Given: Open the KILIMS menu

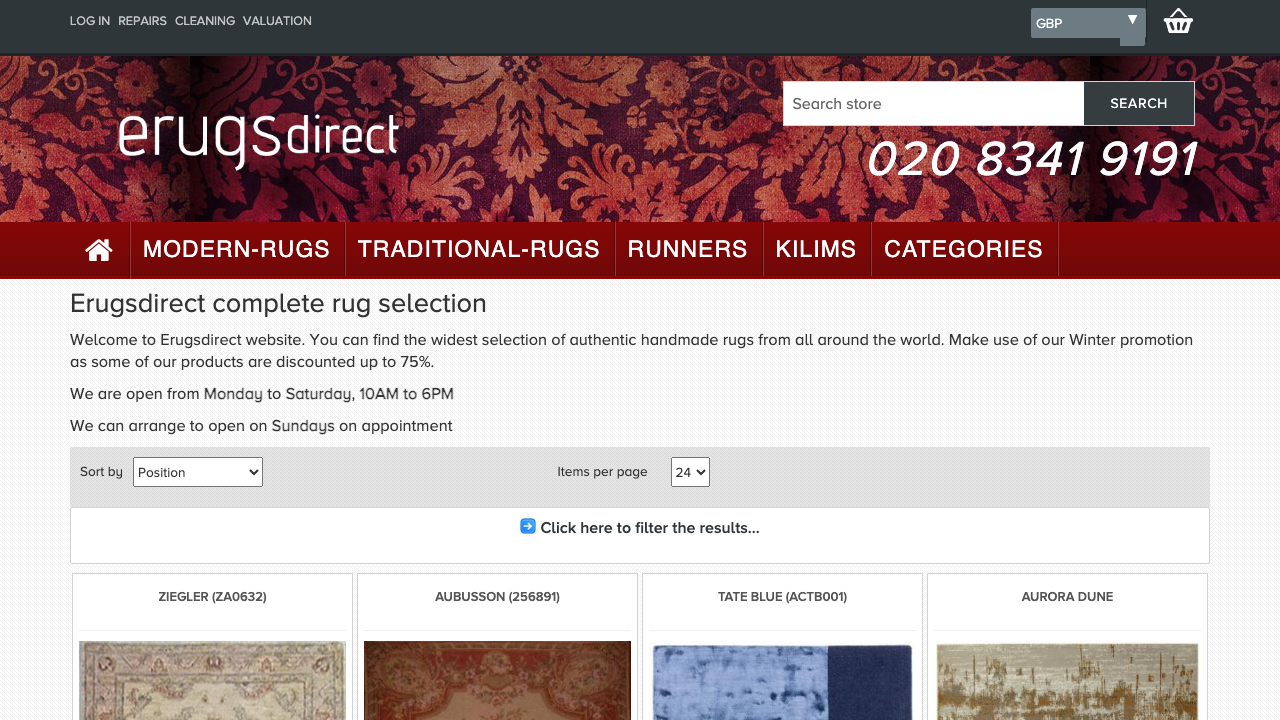Looking at the screenshot, I should (817, 249).
